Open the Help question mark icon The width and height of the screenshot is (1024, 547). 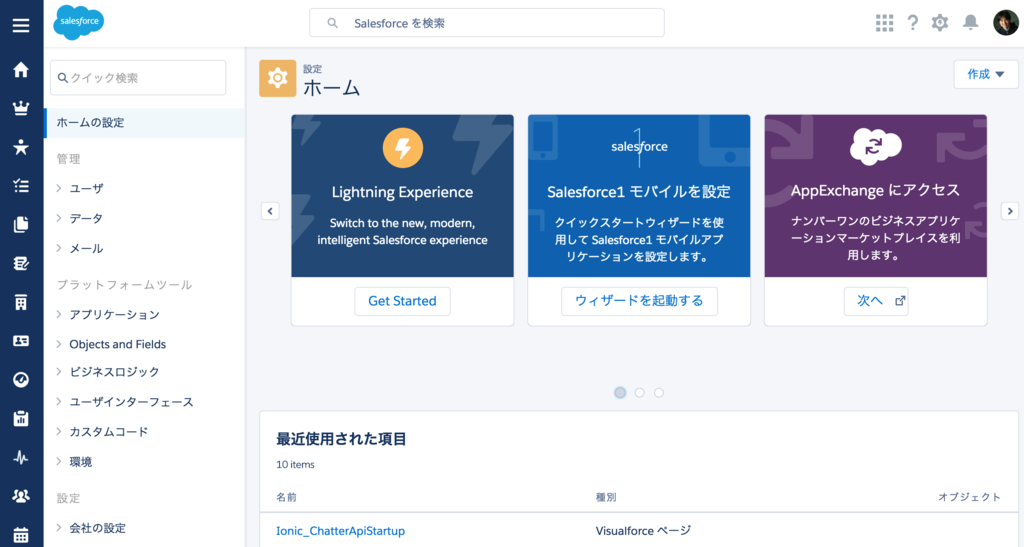(x=912, y=23)
